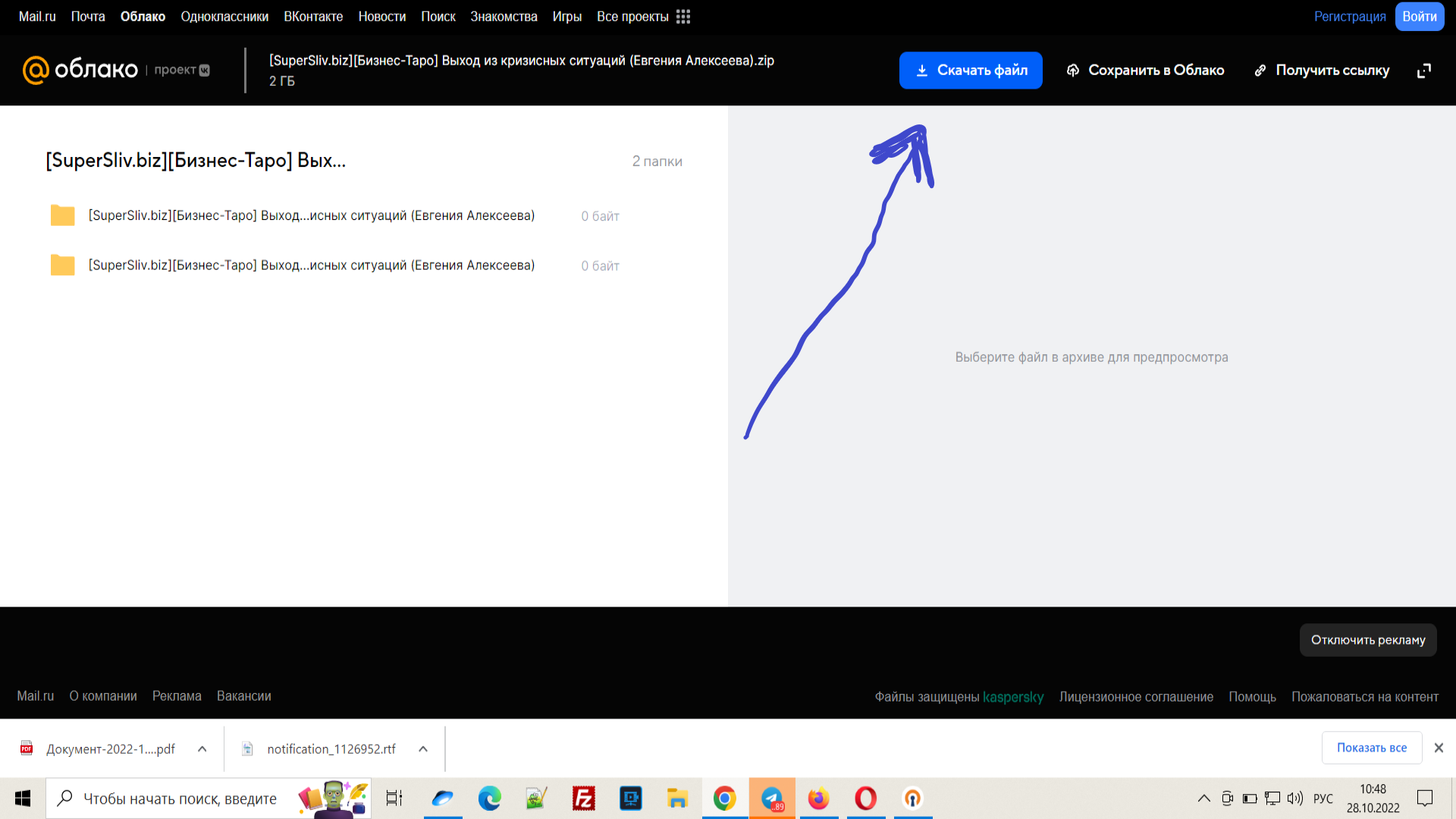Open Task View in the taskbar
The image size is (1456, 819).
tap(394, 799)
